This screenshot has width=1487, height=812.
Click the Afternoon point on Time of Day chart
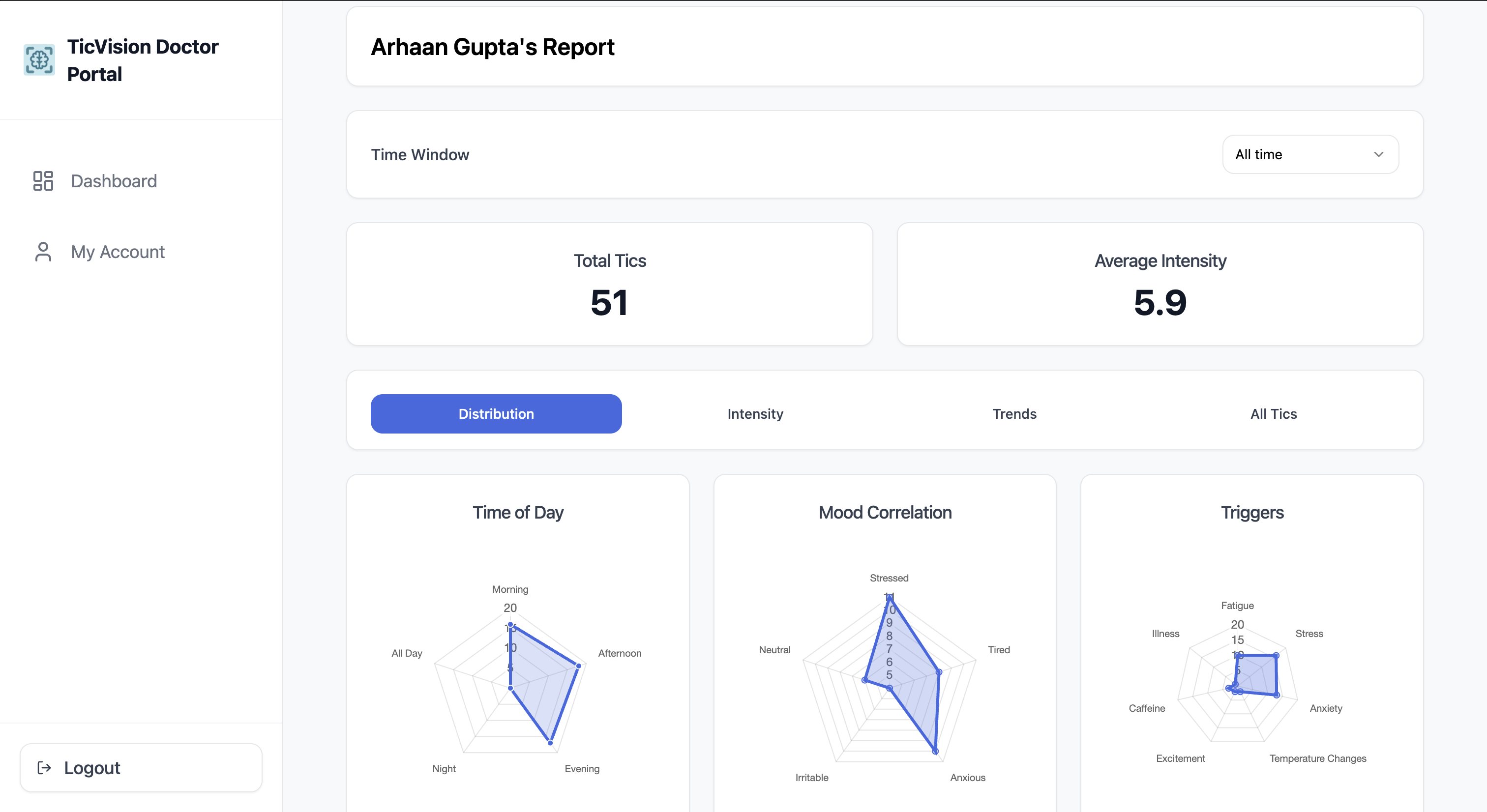pos(578,666)
